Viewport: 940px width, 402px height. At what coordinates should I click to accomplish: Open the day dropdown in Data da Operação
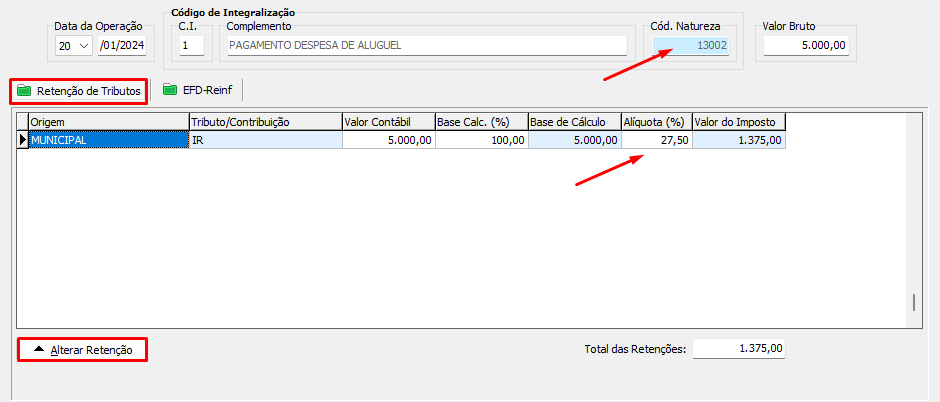click(x=82, y=46)
